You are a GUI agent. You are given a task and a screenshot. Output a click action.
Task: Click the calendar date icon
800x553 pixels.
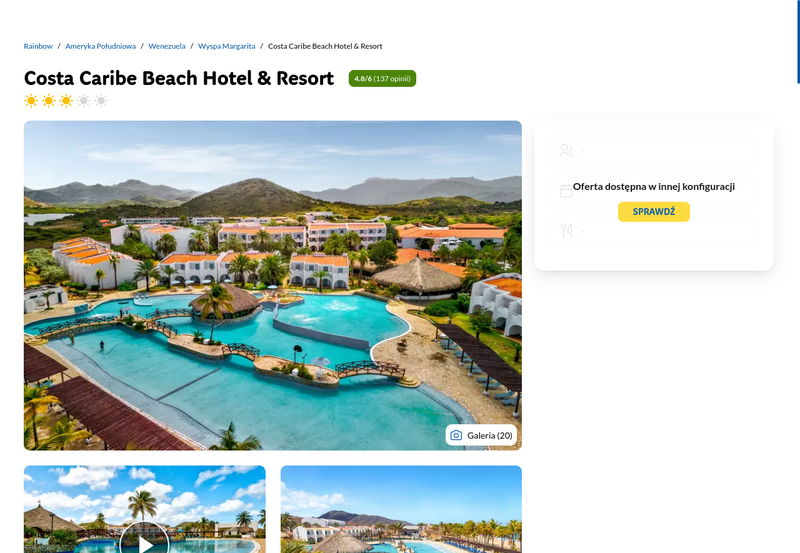[x=566, y=191]
